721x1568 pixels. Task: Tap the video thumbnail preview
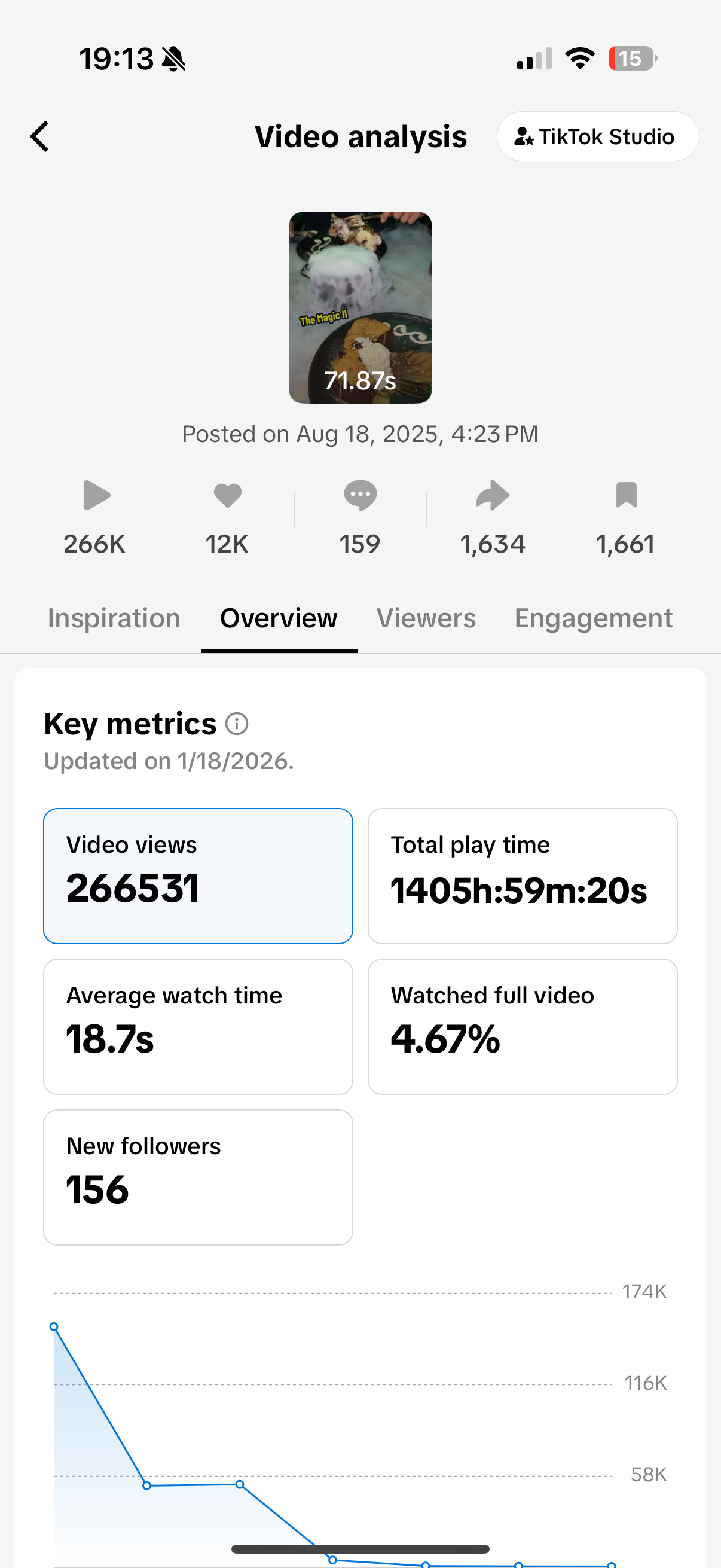(360, 307)
